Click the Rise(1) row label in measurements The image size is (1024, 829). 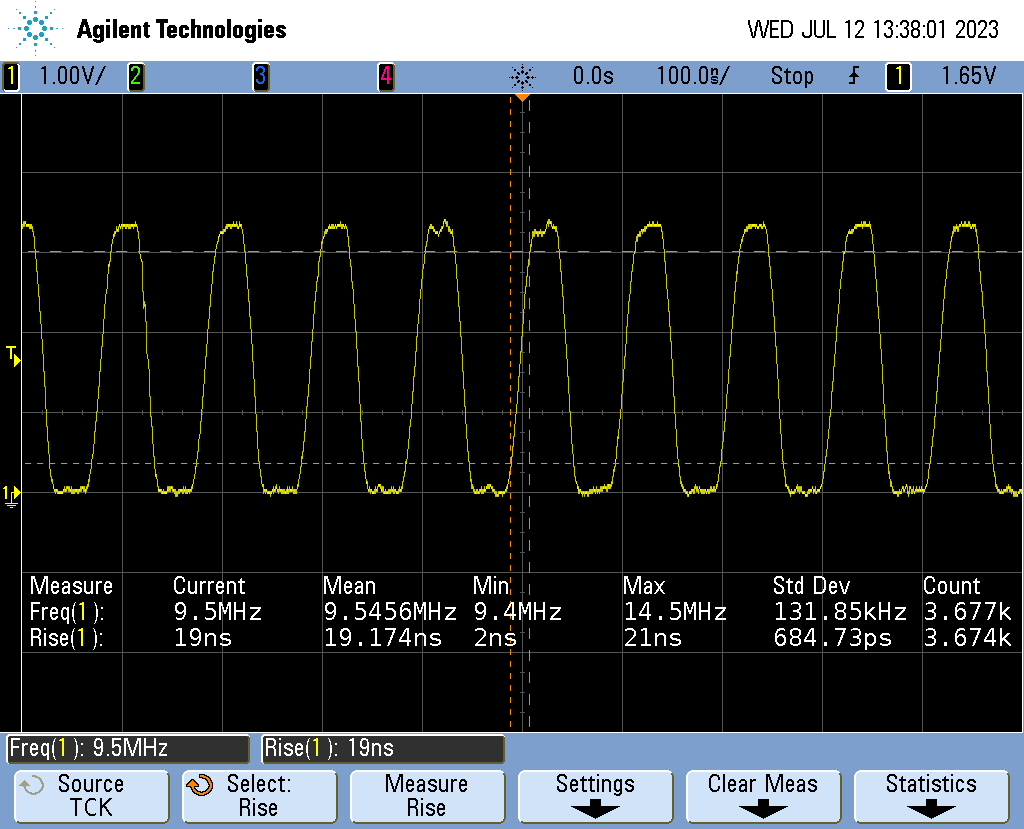66,638
